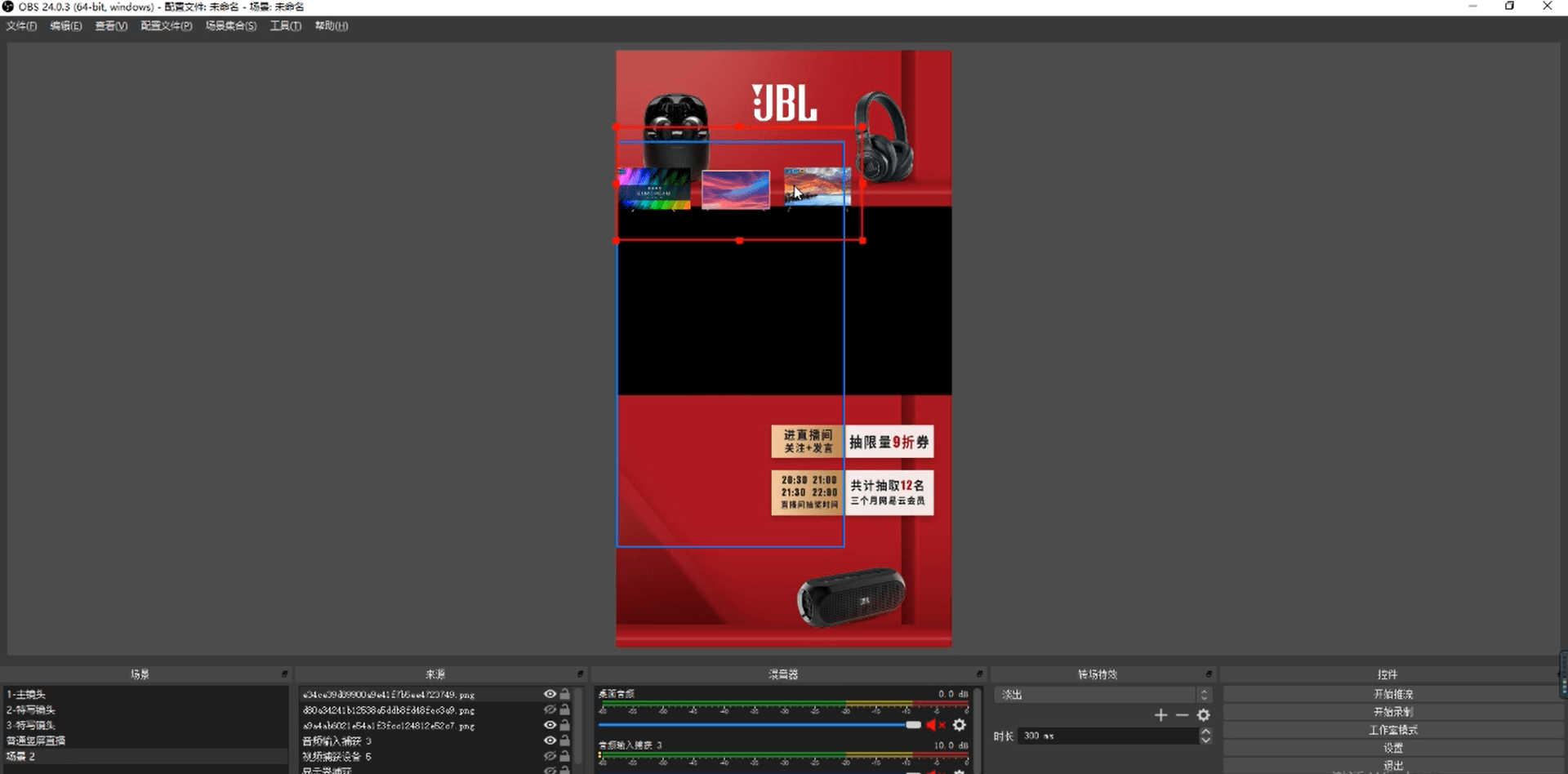Click the landscape TV thumbnail in preview

(x=817, y=187)
